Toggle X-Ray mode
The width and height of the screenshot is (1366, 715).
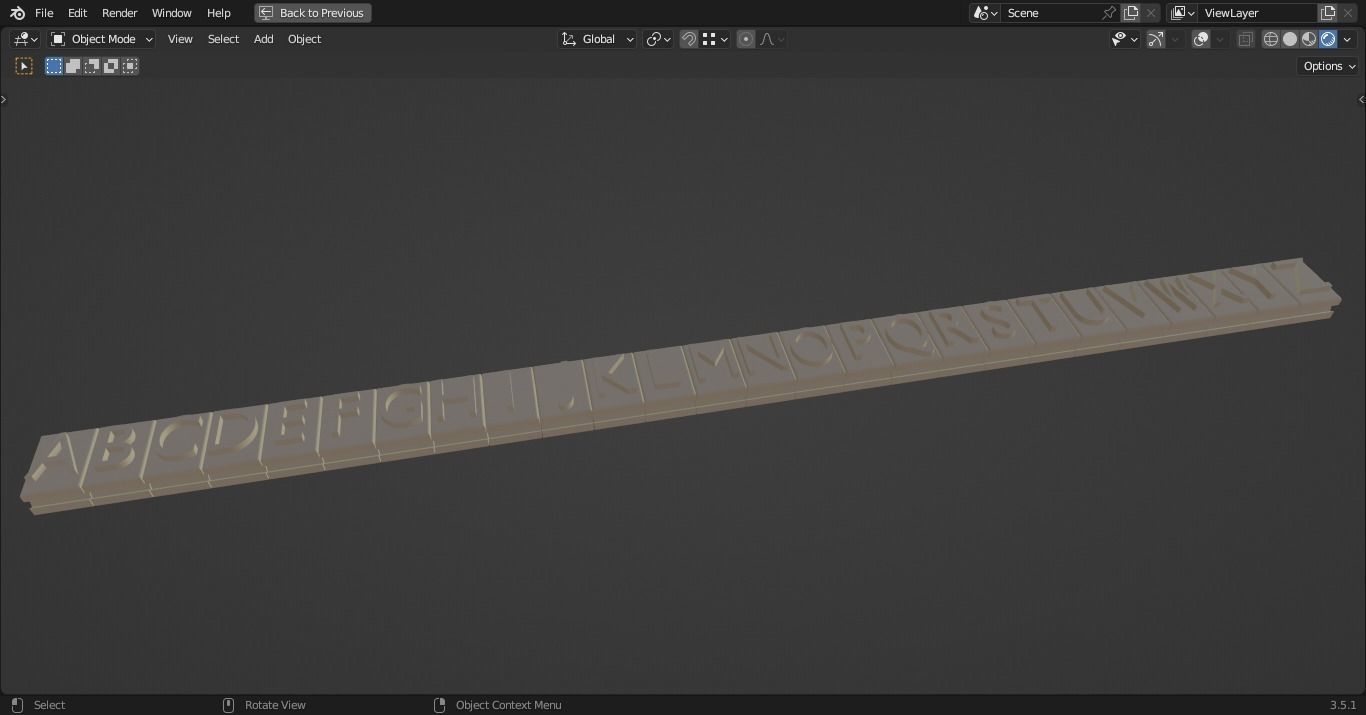[x=1246, y=39]
